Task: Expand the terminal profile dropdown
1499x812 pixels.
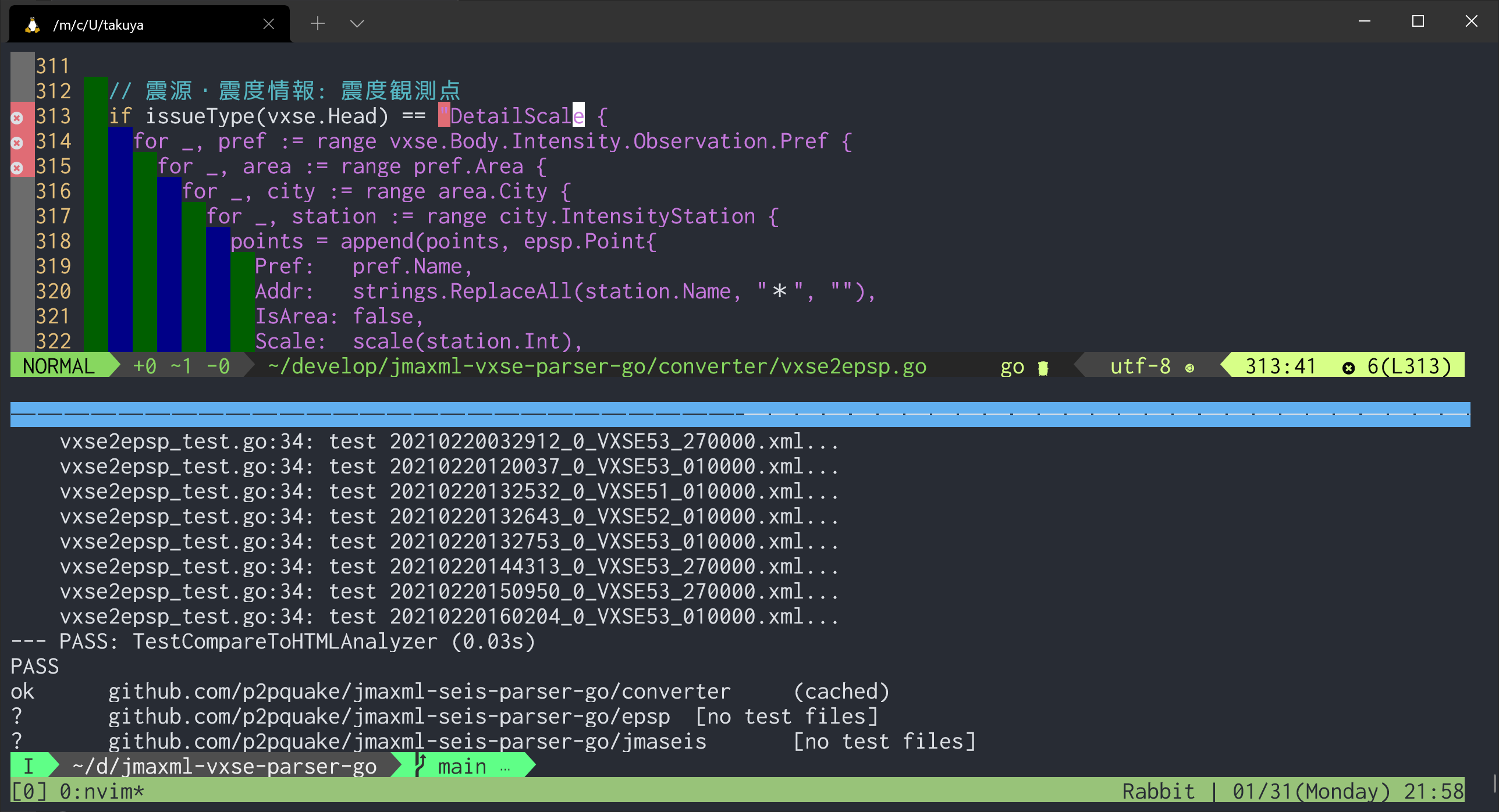Action: [357, 24]
